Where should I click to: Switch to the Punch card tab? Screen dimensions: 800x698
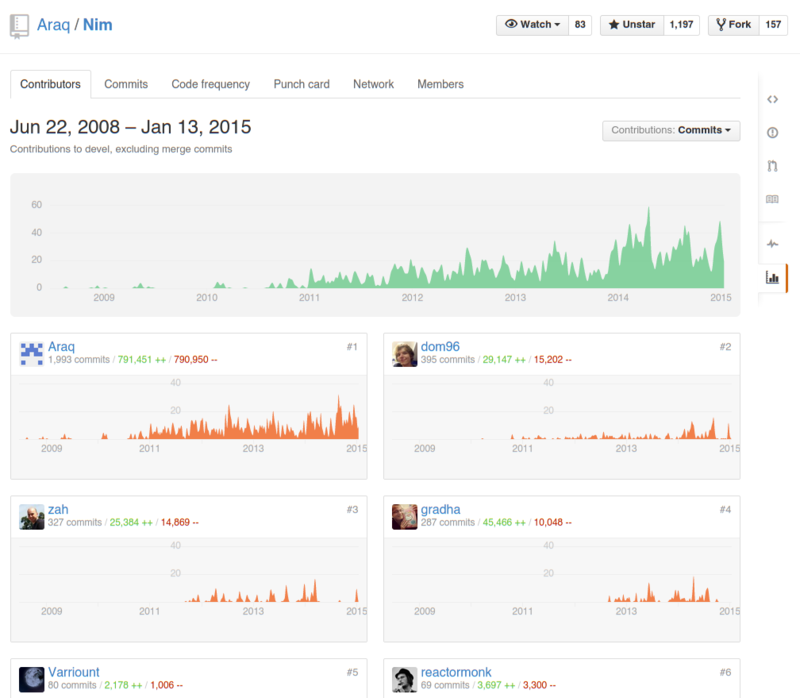302,84
